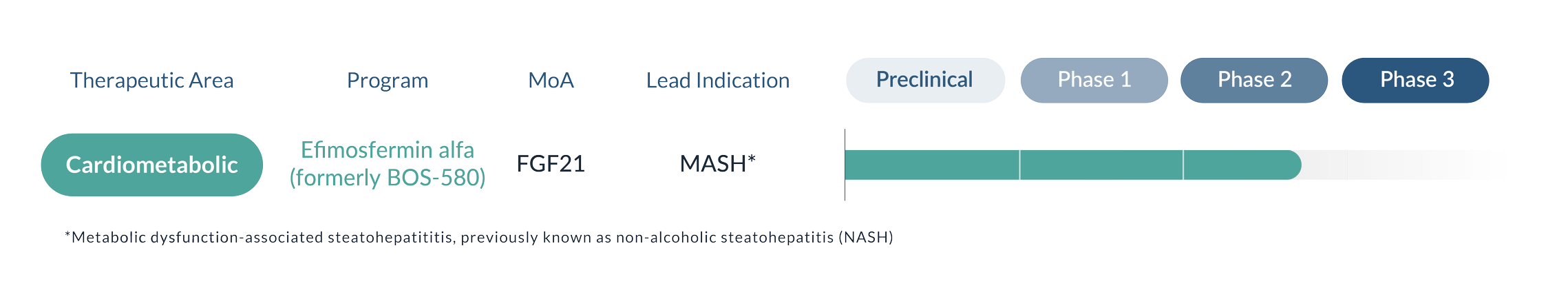Click the unfilled Phase 3 progress area
Screen dimensions: 1568x299
pos(1418,165)
